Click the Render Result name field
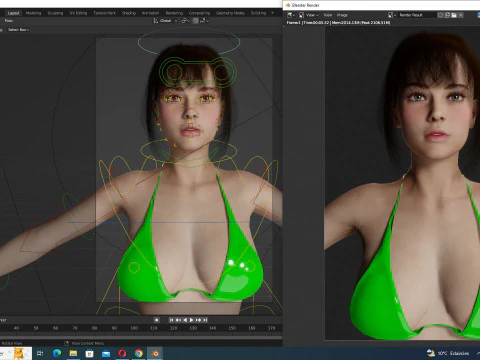 click(416, 15)
